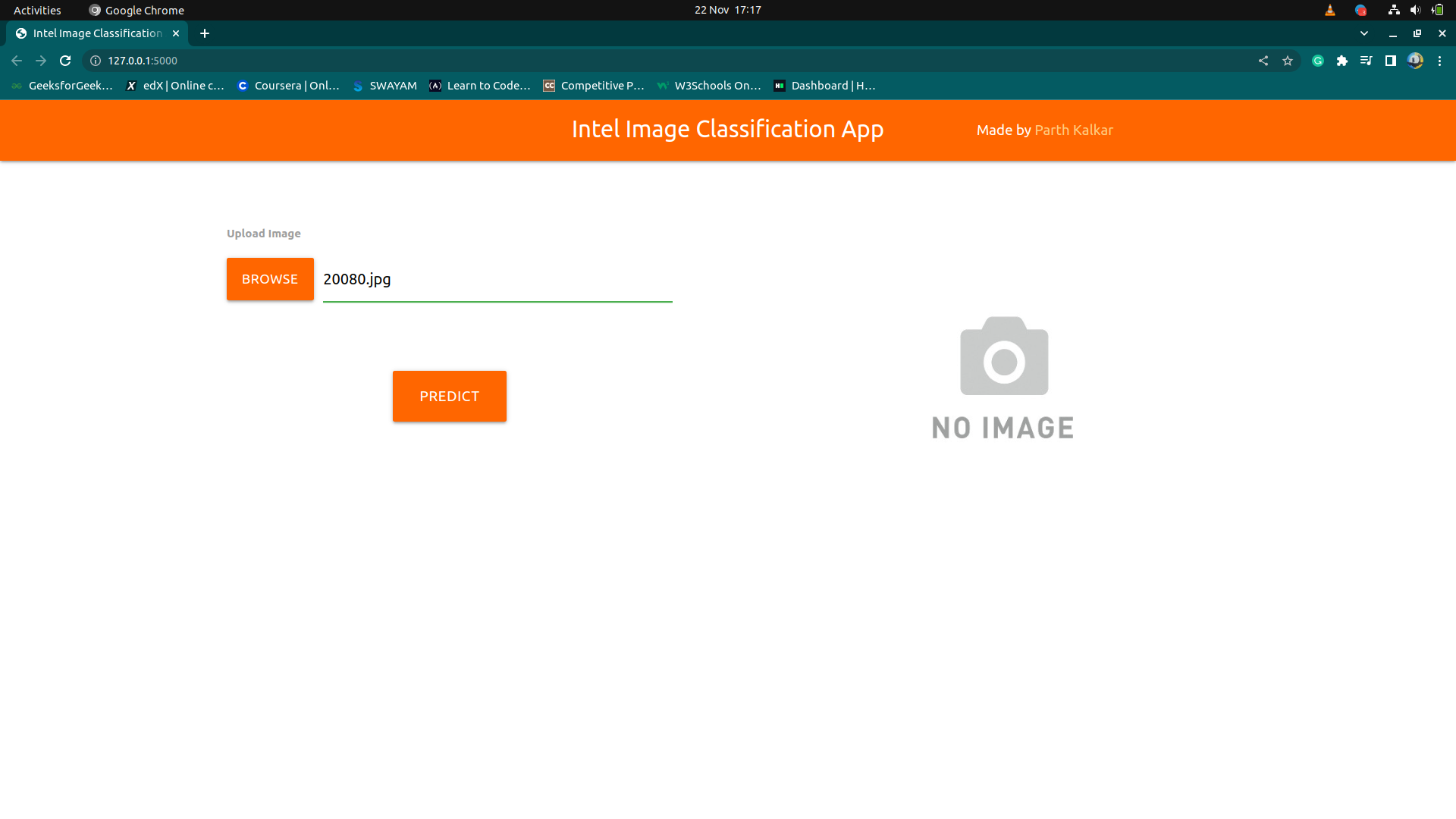
Task: Click the volume icon in the top bar
Action: [x=1415, y=10]
